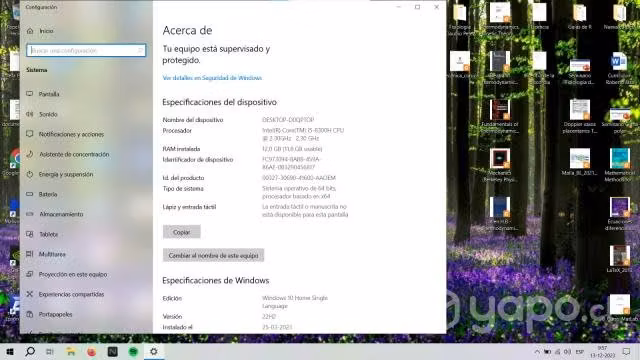Click the Versión value 22H2
This screenshot has width=640, height=360.
pyautogui.click(x=269, y=317)
